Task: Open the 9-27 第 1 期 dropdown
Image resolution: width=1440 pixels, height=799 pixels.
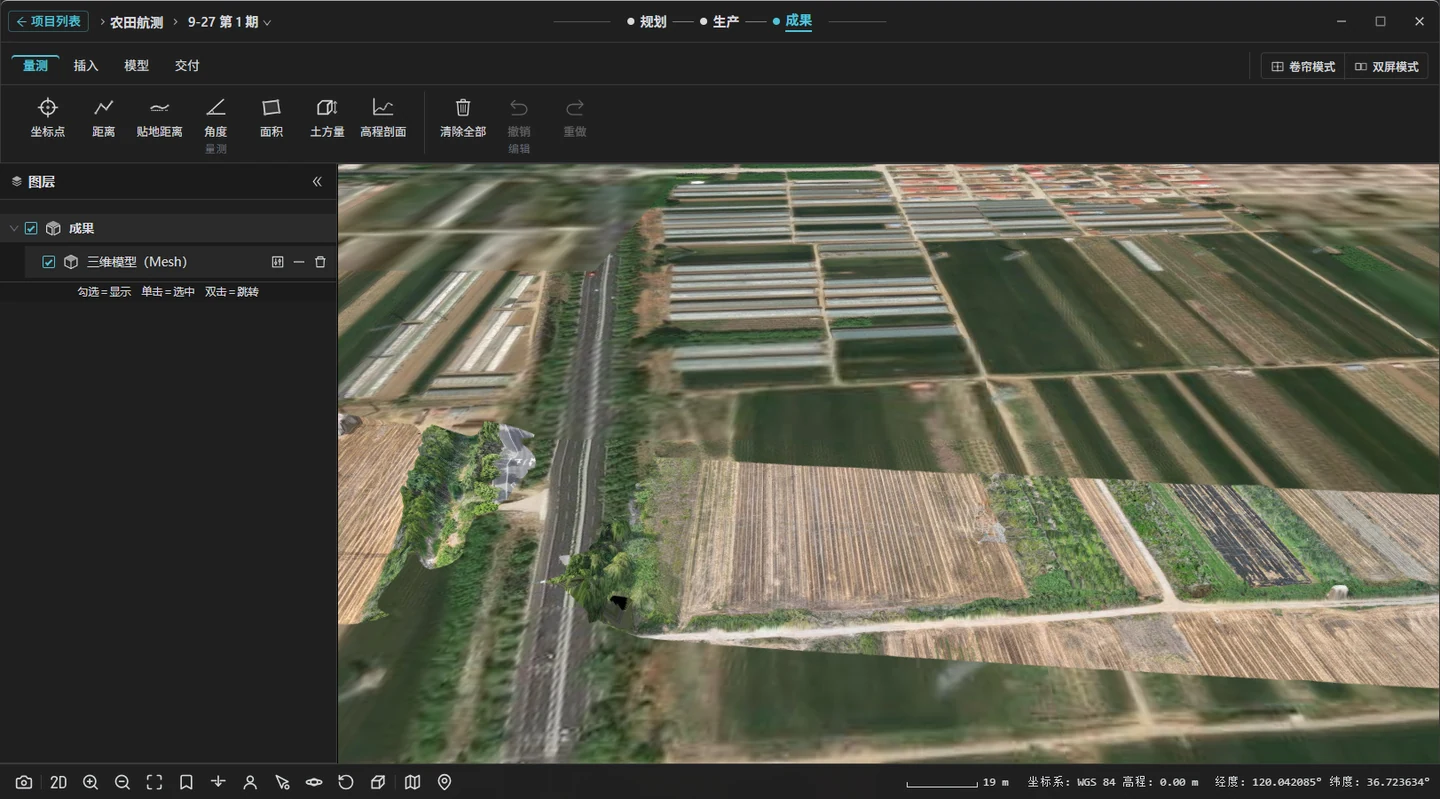Action: click(229, 21)
